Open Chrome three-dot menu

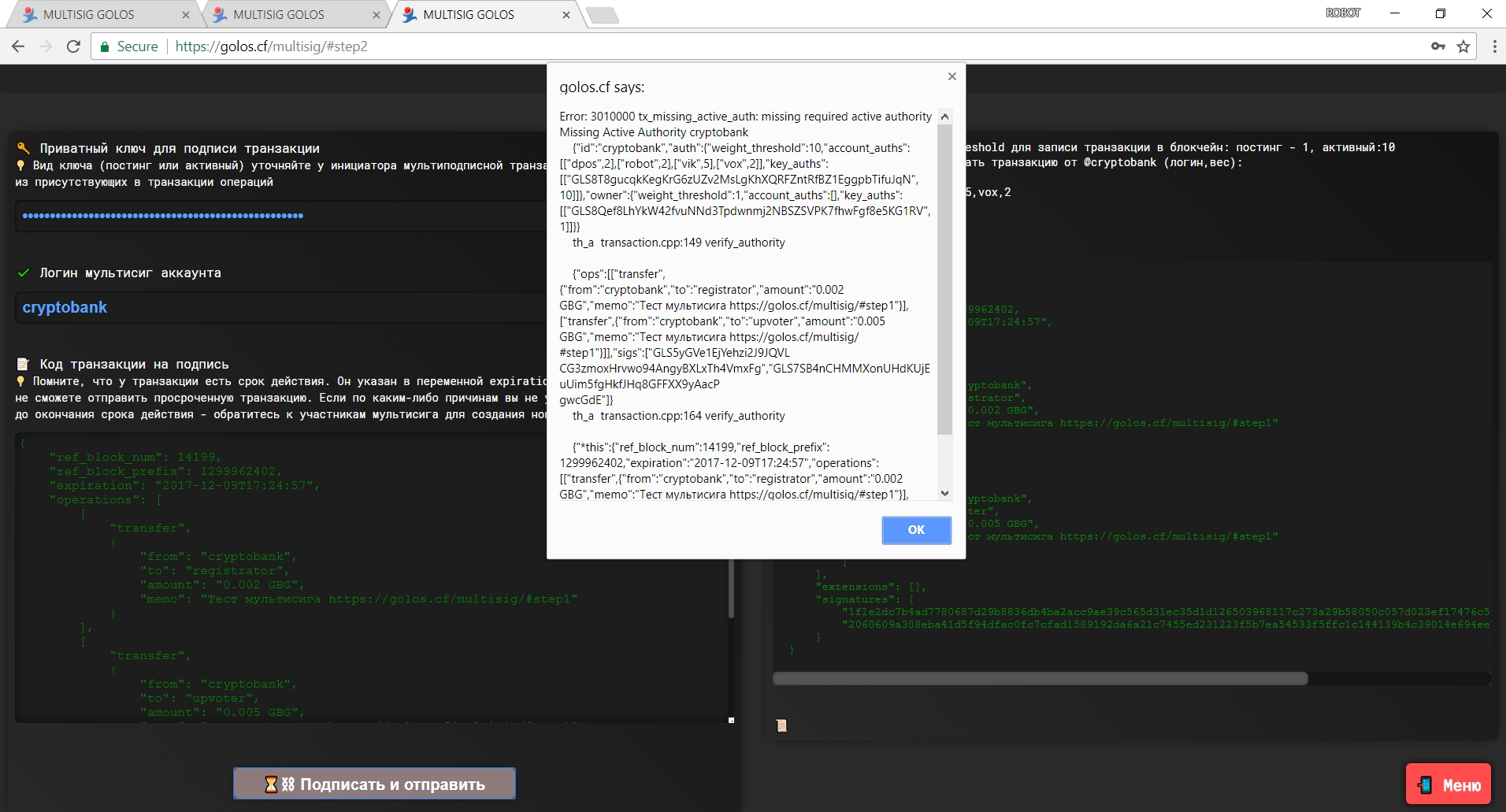click(x=1494, y=46)
